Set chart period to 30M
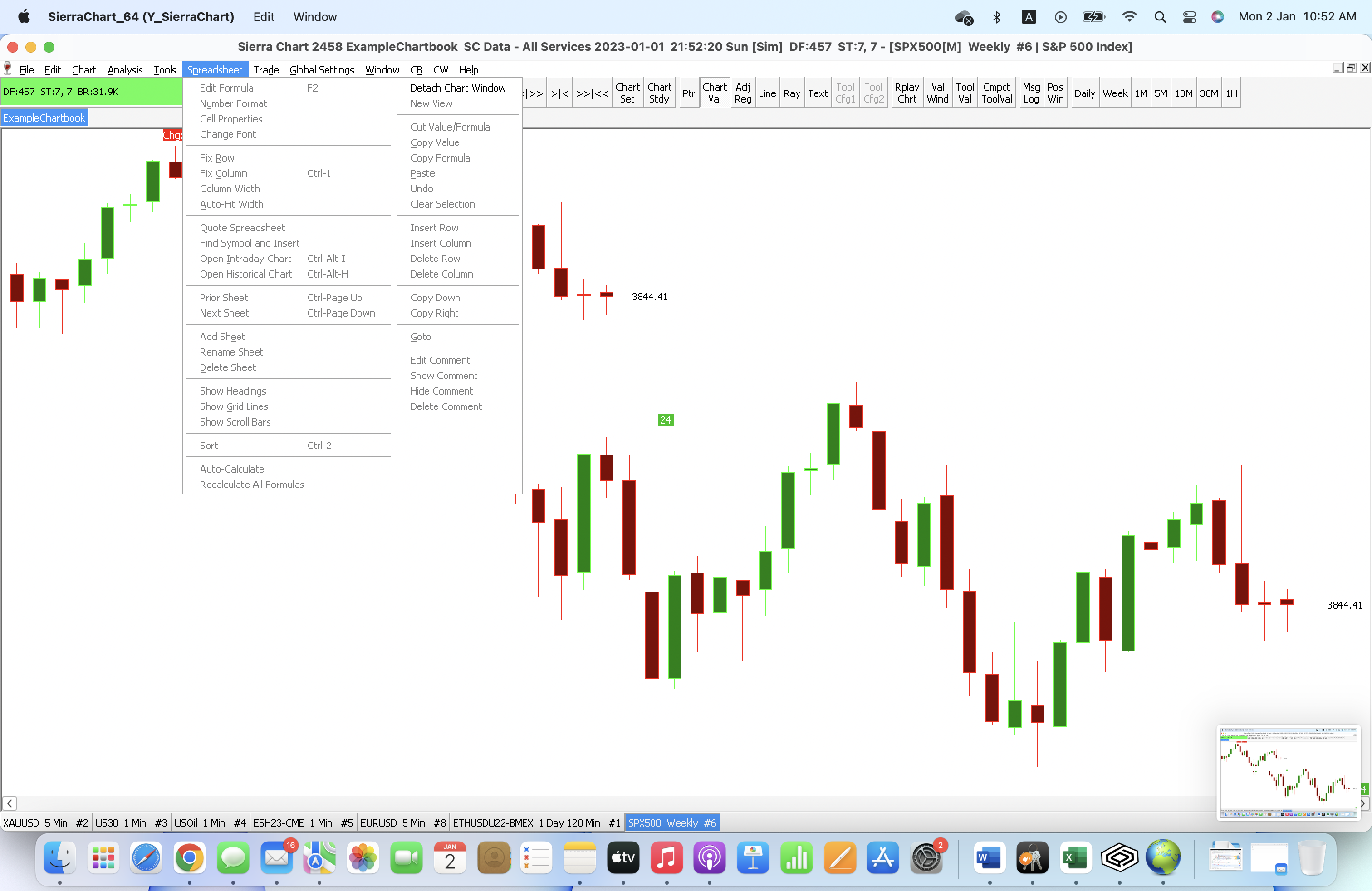The width and height of the screenshot is (1372, 891). pyautogui.click(x=1208, y=93)
